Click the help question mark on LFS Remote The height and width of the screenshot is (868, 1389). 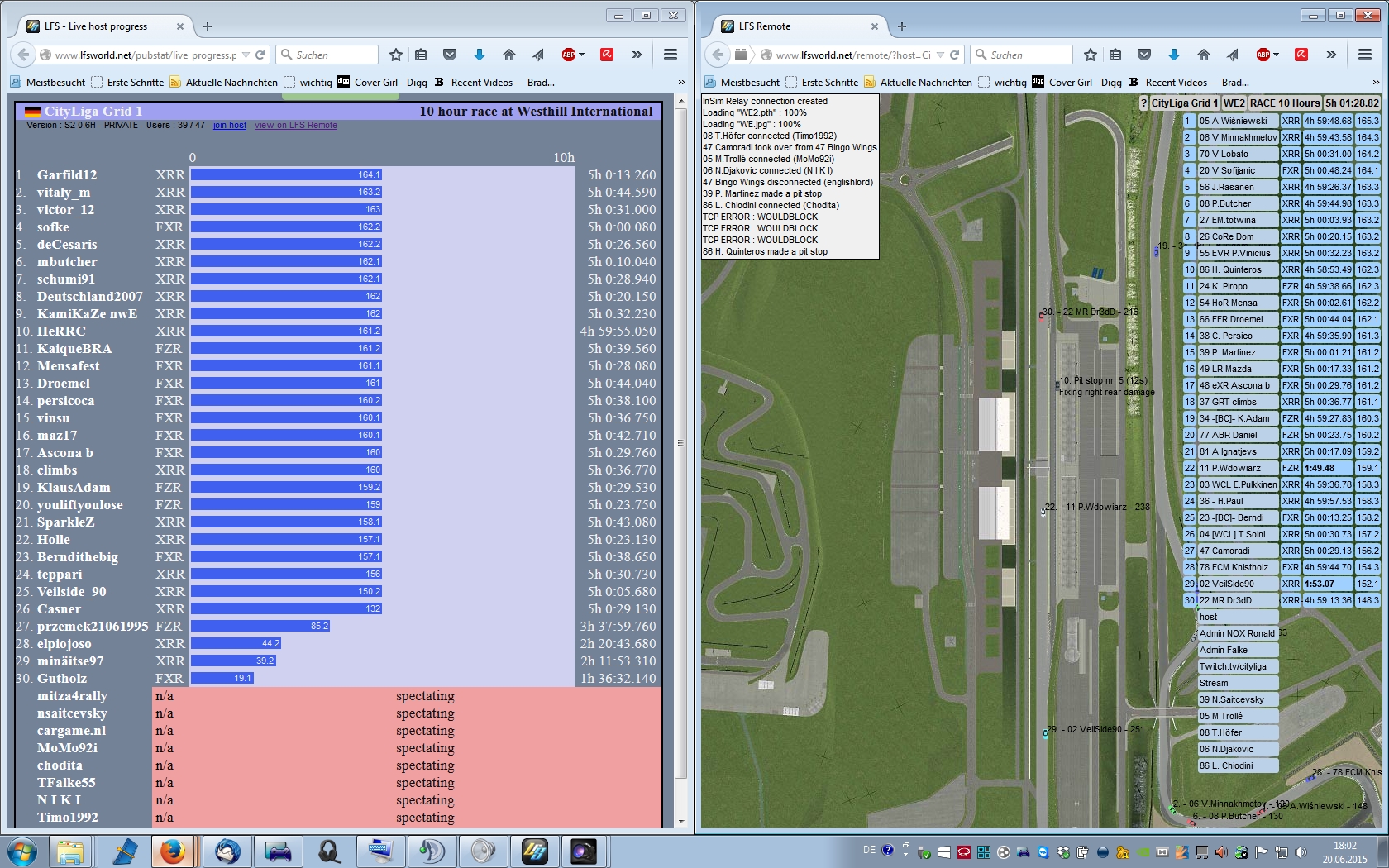coord(1143,103)
